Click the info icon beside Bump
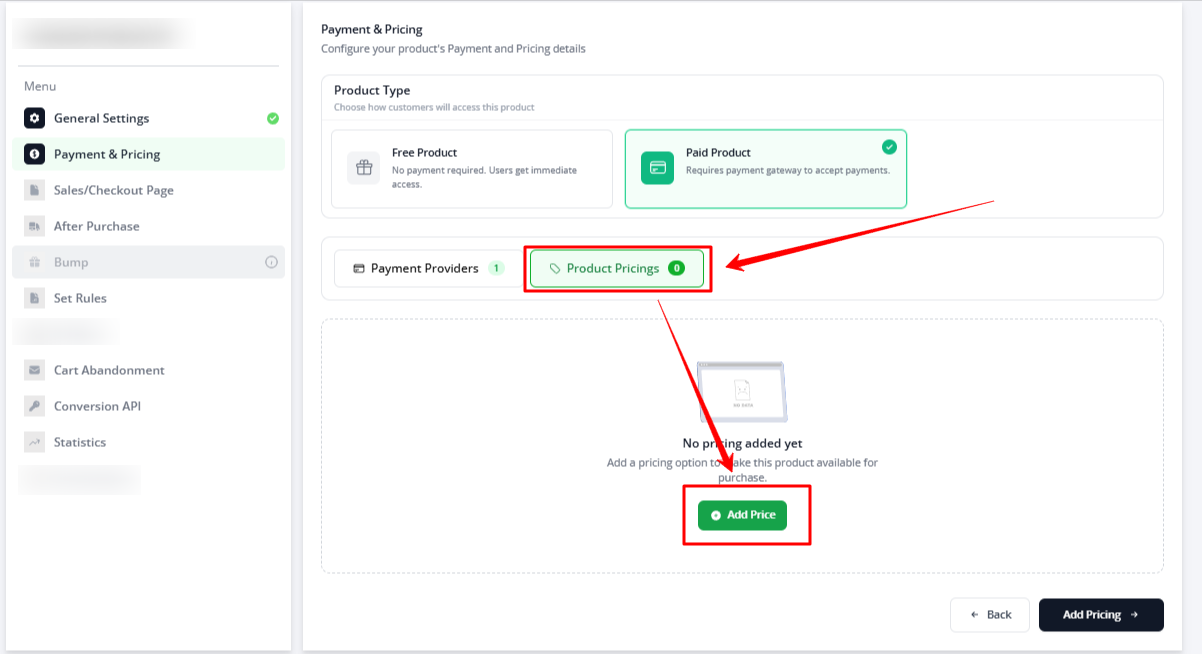The height and width of the screenshot is (654, 1202). [x=271, y=262]
